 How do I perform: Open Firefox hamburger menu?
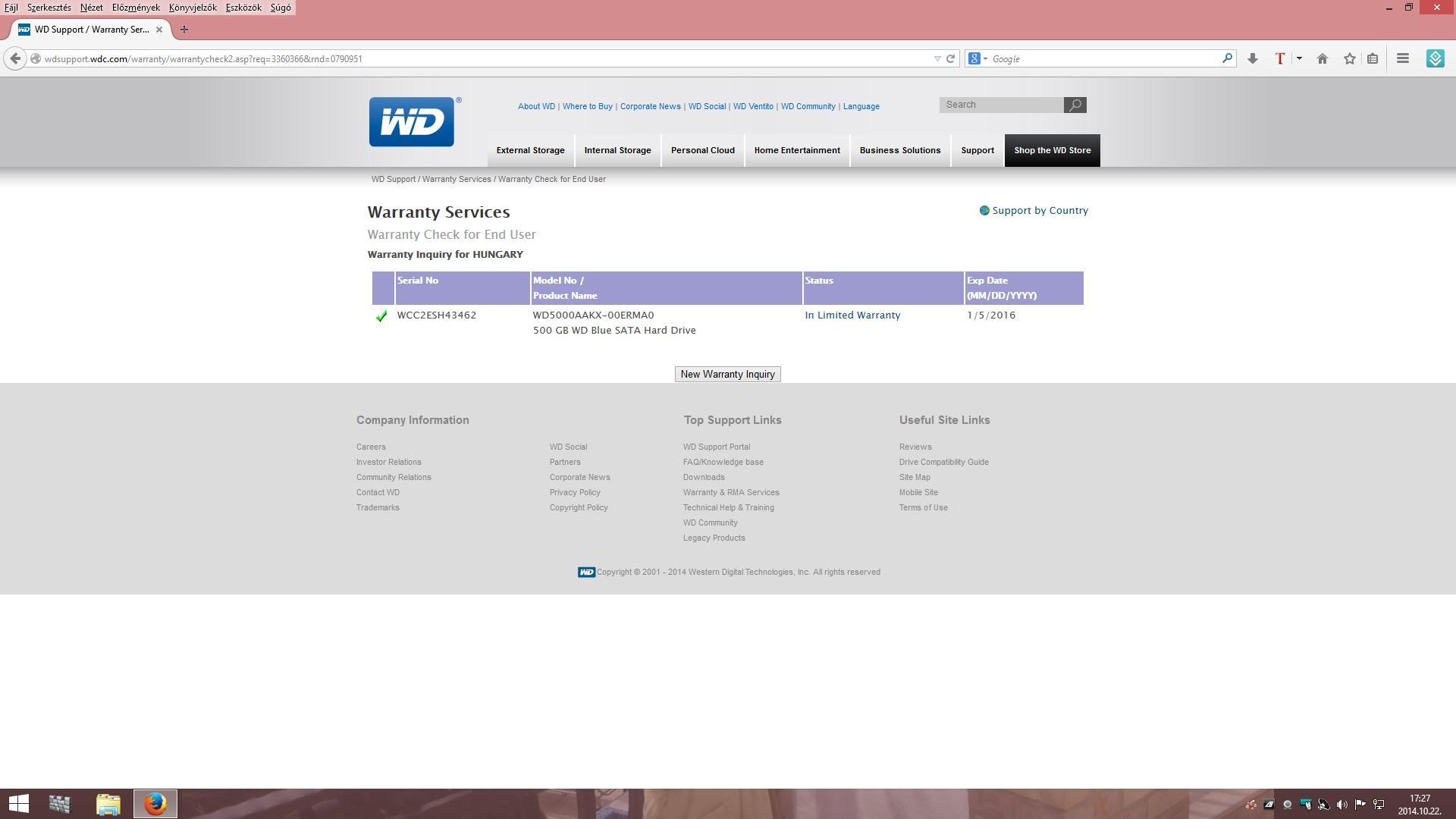pyautogui.click(x=1403, y=59)
